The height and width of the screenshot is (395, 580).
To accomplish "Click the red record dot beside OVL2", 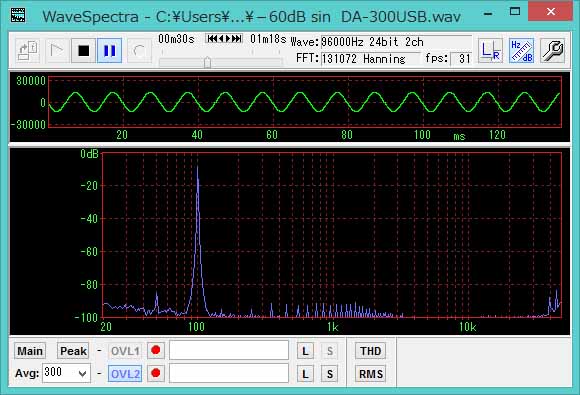I will [156, 373].
